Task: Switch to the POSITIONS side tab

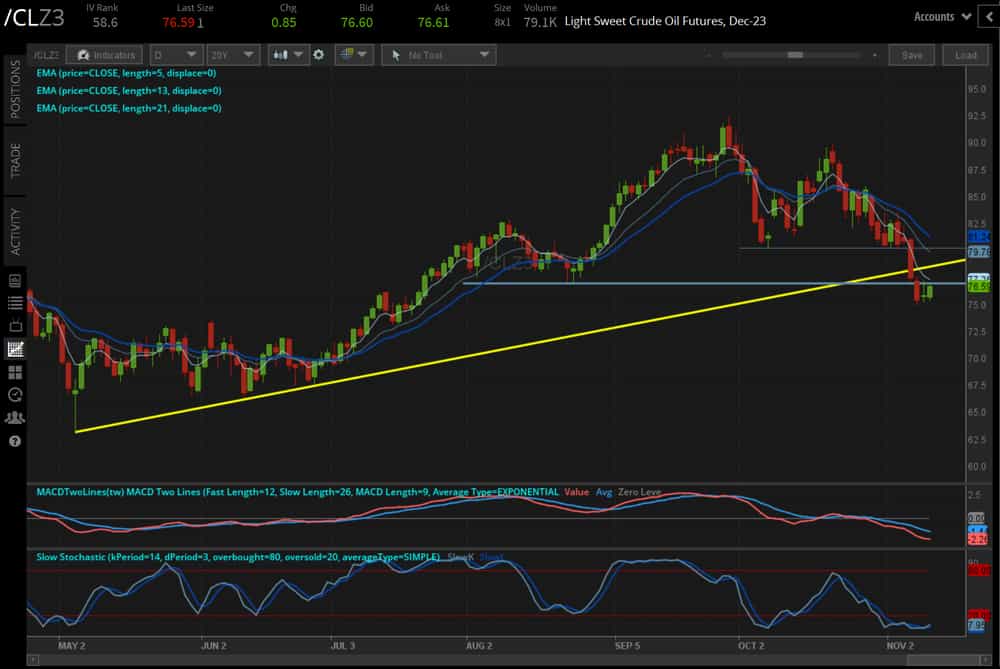Action: point(15,89)
